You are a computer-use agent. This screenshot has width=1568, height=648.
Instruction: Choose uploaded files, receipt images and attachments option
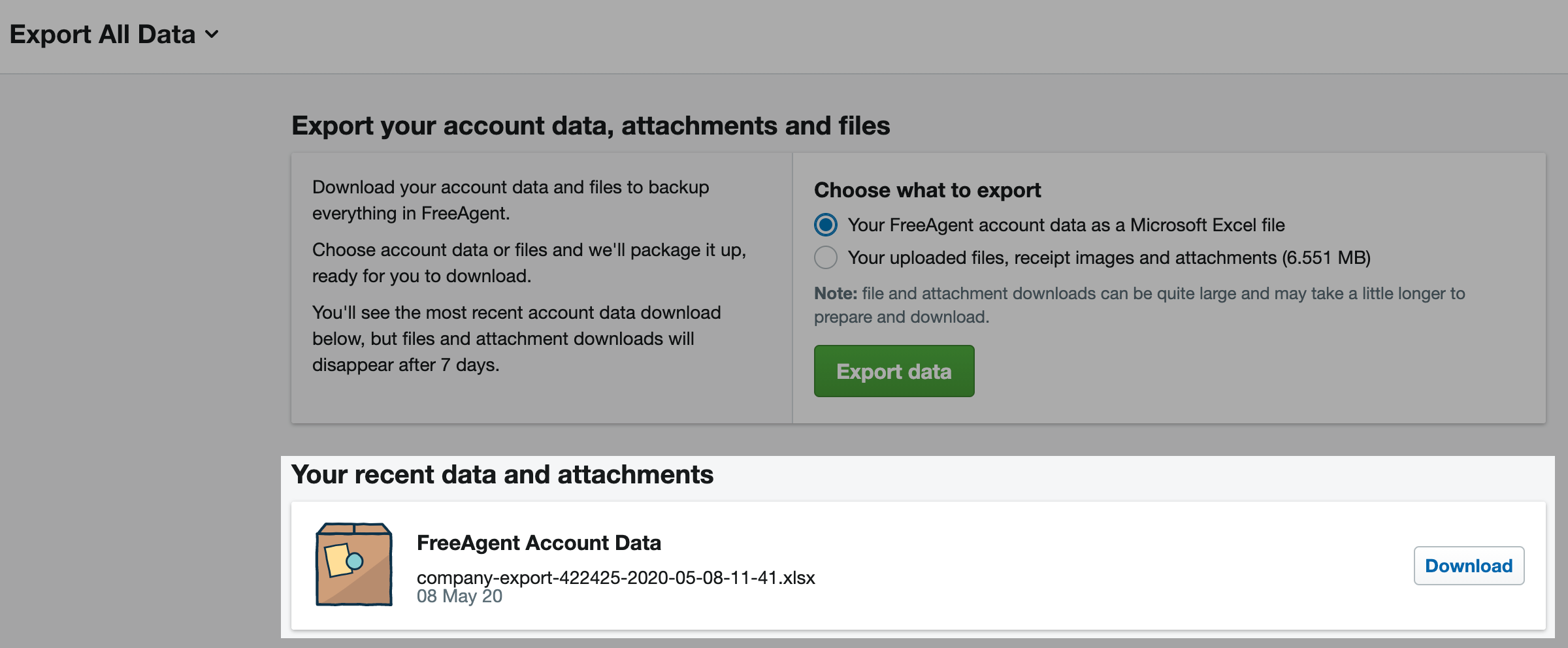click(x=826, y=257)
